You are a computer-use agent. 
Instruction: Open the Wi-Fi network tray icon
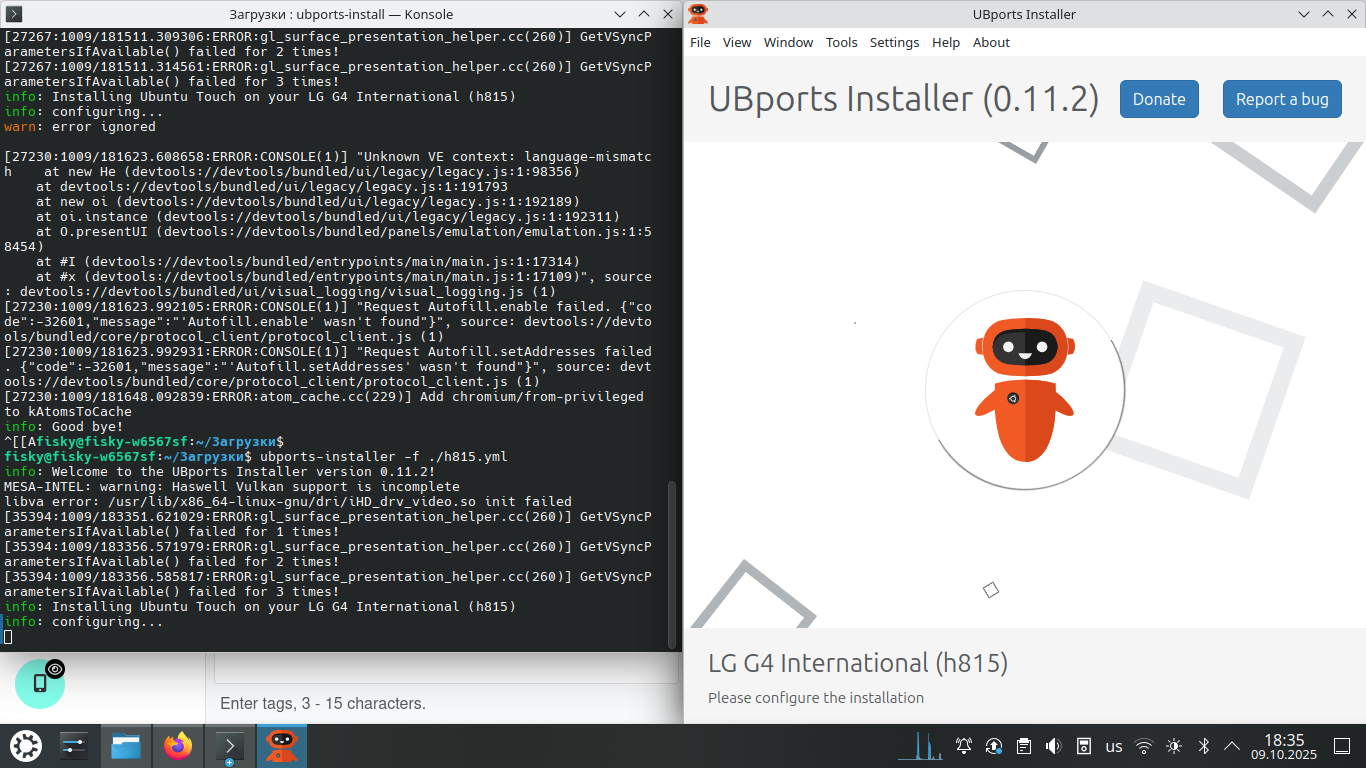tap(1144, 746)
